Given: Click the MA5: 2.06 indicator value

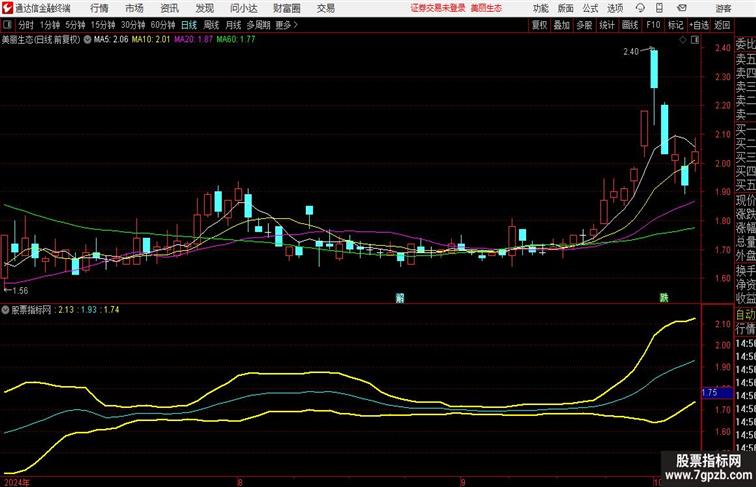Looking at the screenshot, I should 111,40.
